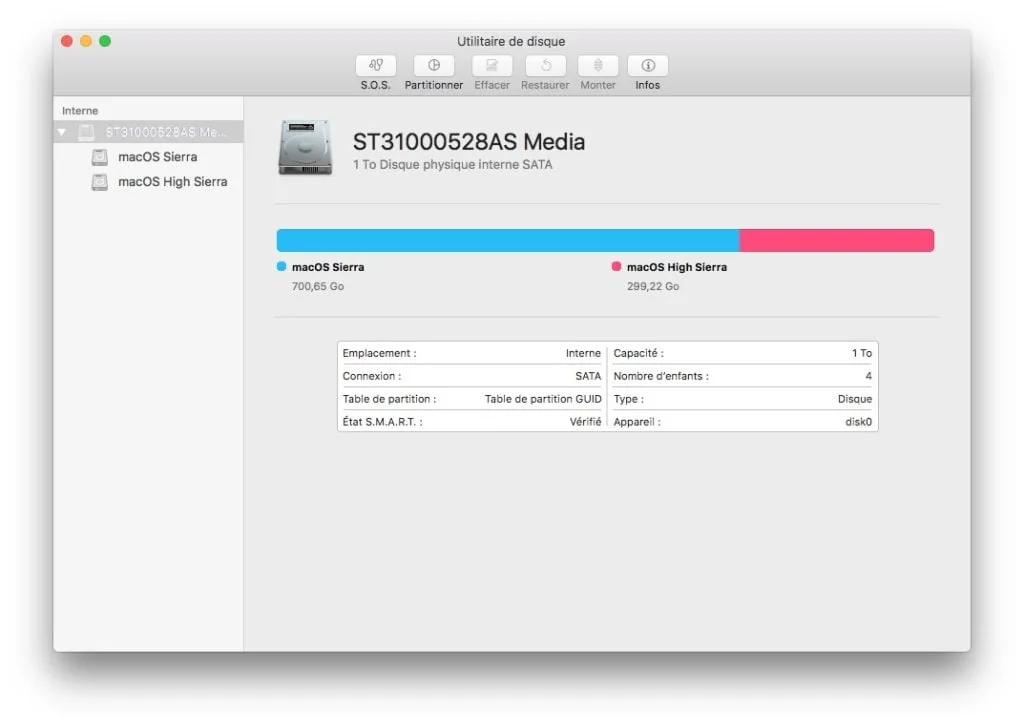Click the 'Table de partition :' label

coord(389,399)
